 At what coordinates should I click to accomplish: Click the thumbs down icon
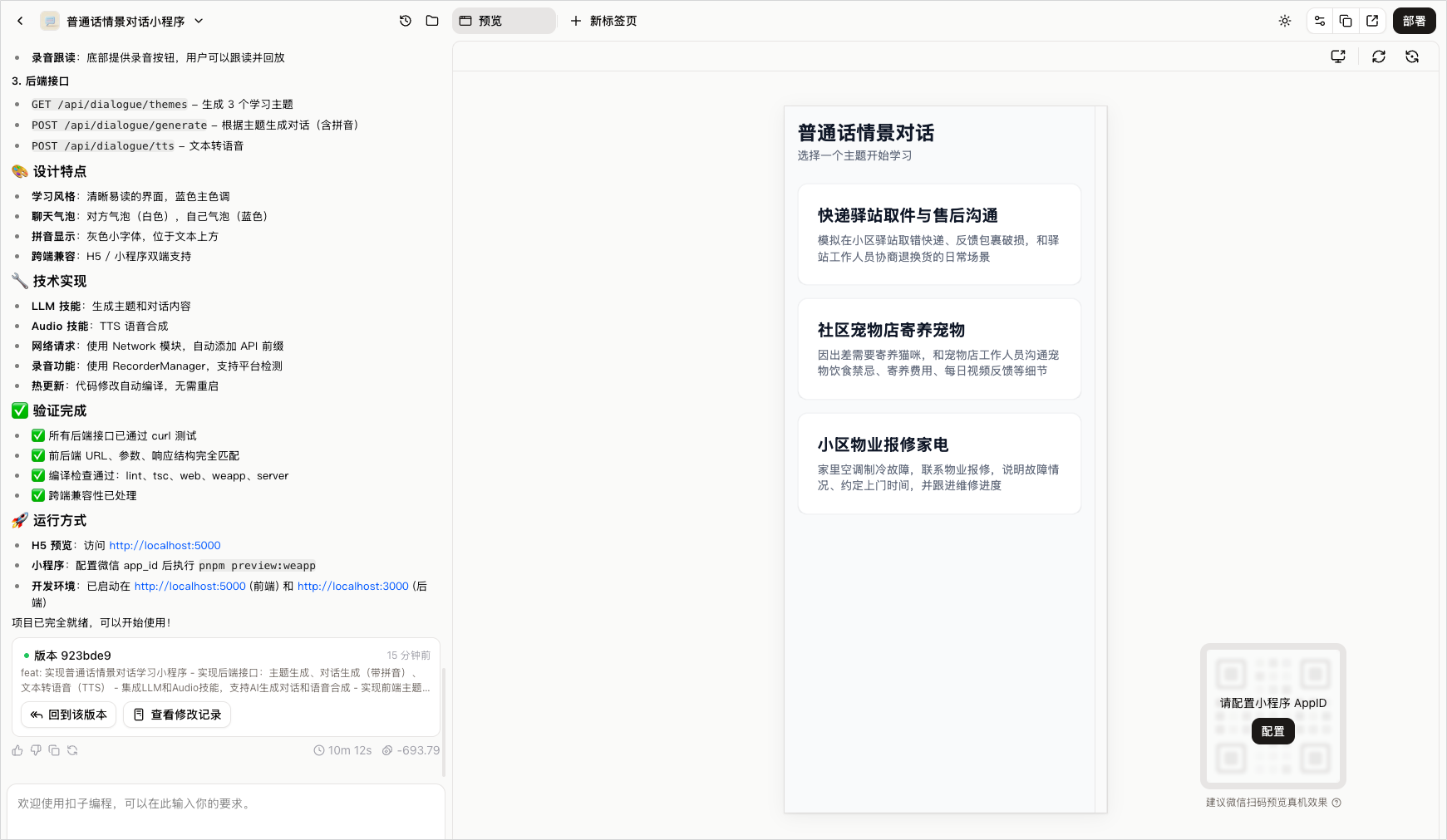pos(36,750)
